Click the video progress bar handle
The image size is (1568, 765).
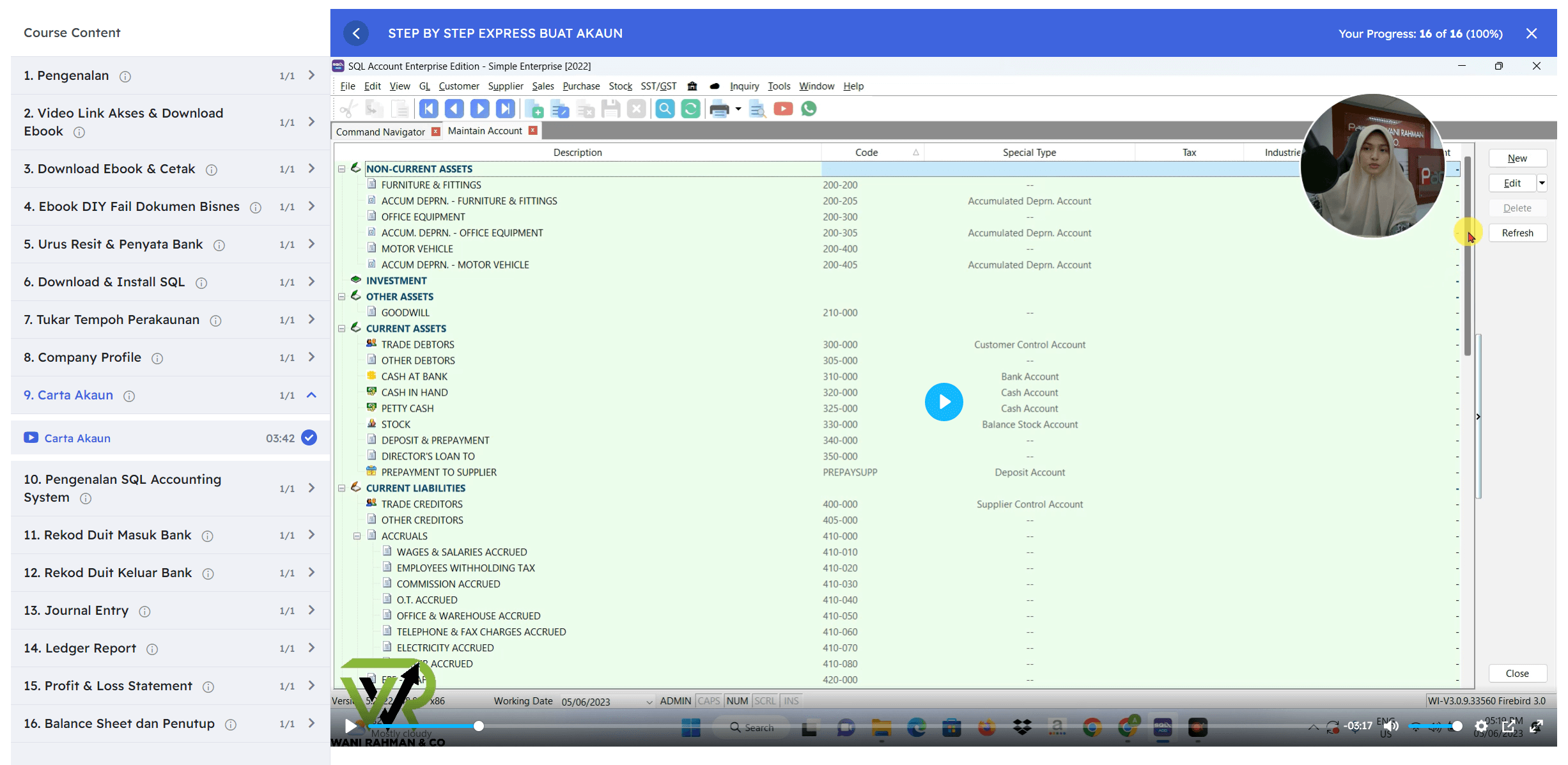[x=479, y=726]
